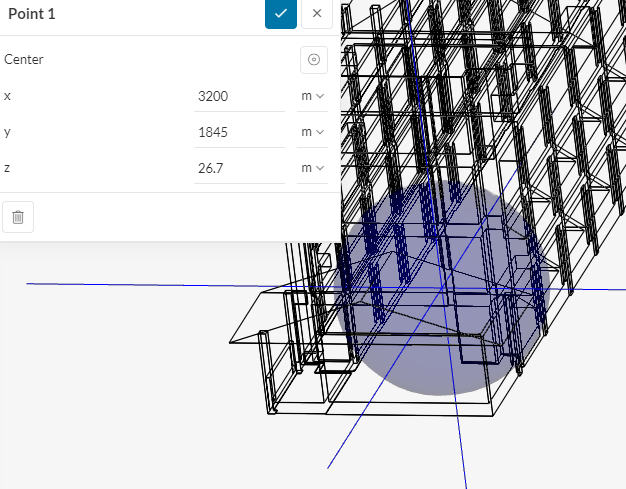Select the Center label
Image resolution: width=626 pixels, height=489 pixels.
pyautogui.click(x=24, y=59)
